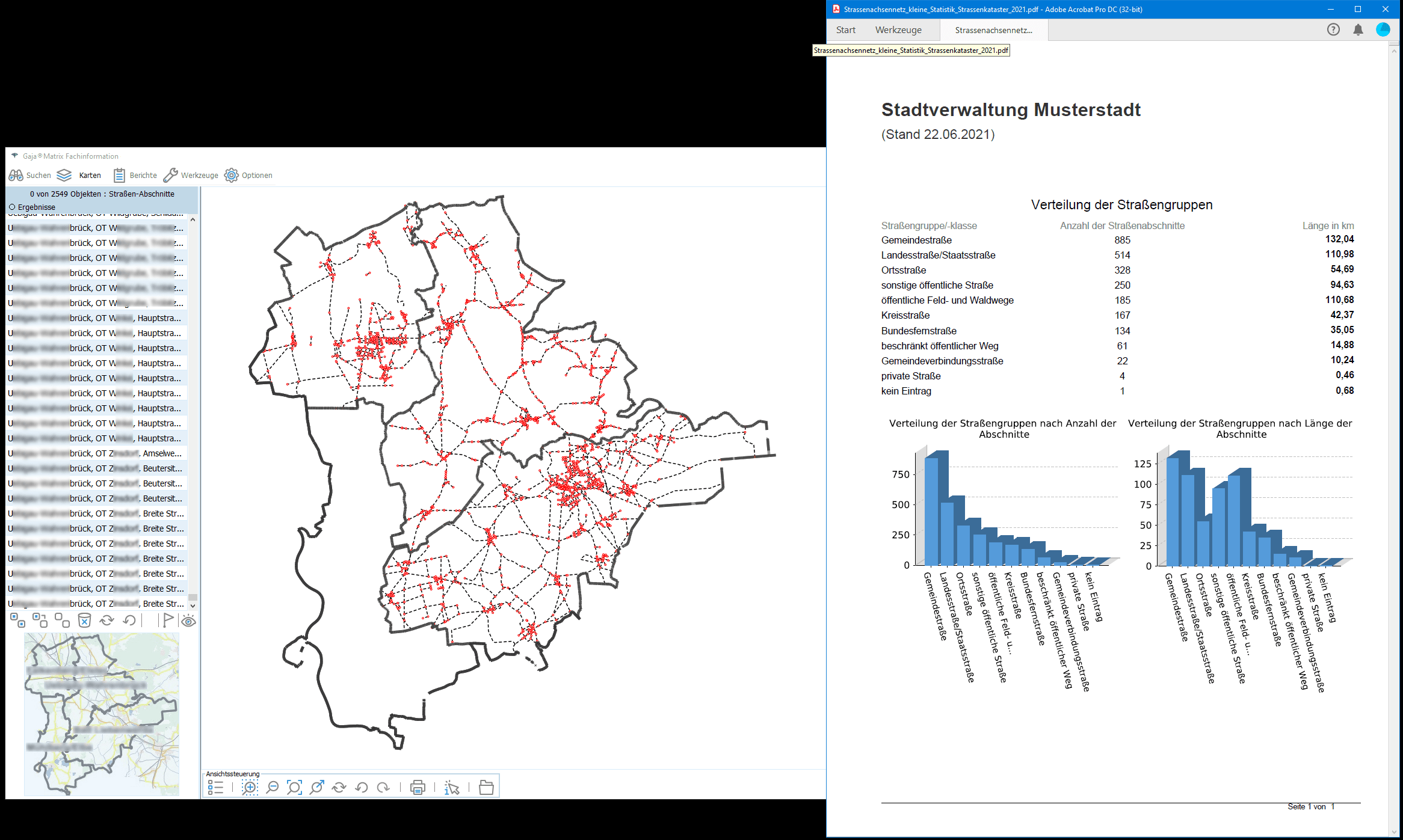Screen dimensions: 1403x840
Task: Click the select-all objects icon below the list
Action: coord(18,621)
